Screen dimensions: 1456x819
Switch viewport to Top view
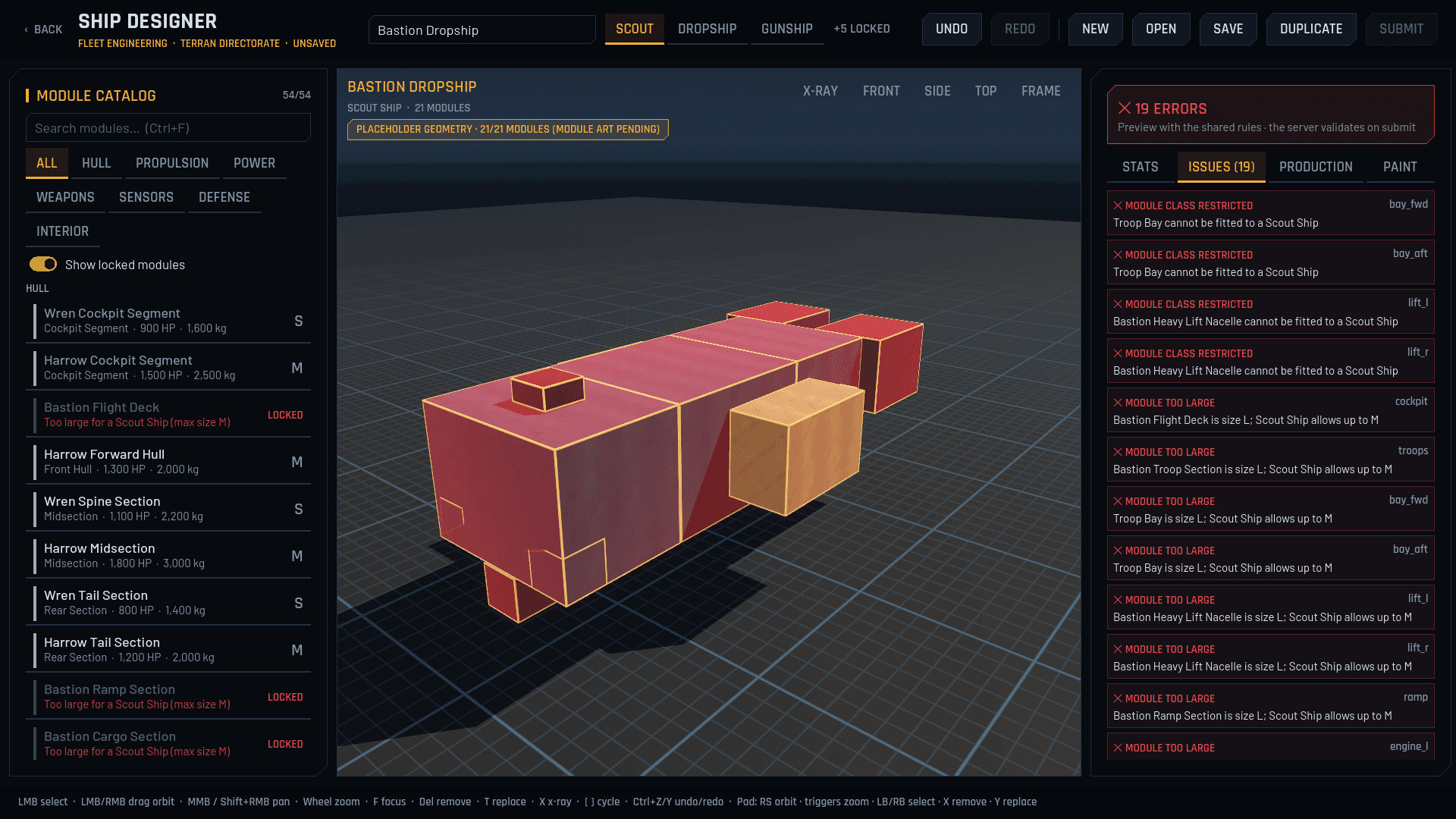(x=985, y=91)
